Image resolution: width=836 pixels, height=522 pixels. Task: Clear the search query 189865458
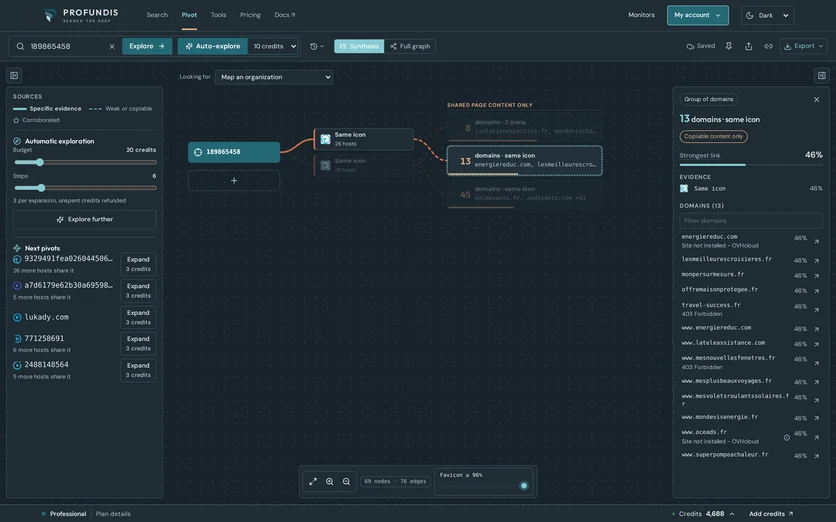[x=112, y=46]
